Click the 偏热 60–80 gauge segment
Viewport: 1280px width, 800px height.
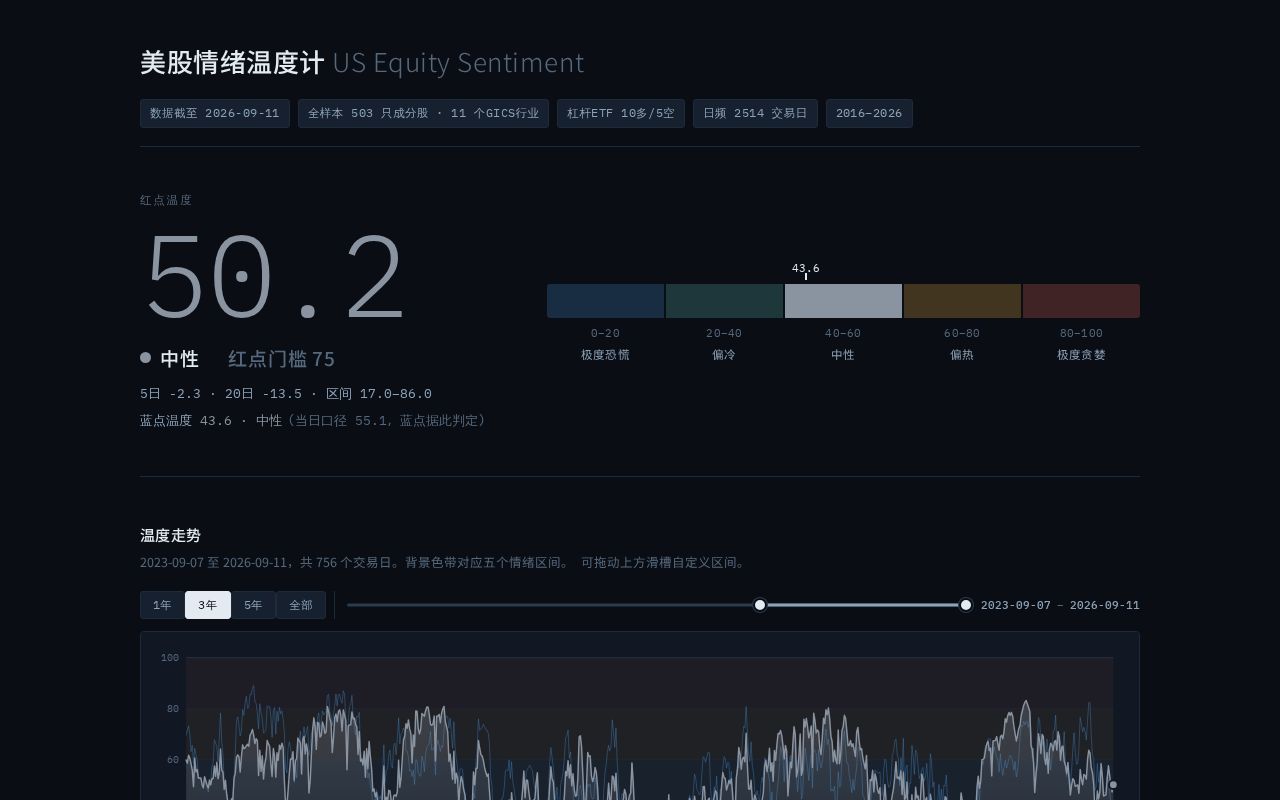pyautogui.click(x=962, y=301)
